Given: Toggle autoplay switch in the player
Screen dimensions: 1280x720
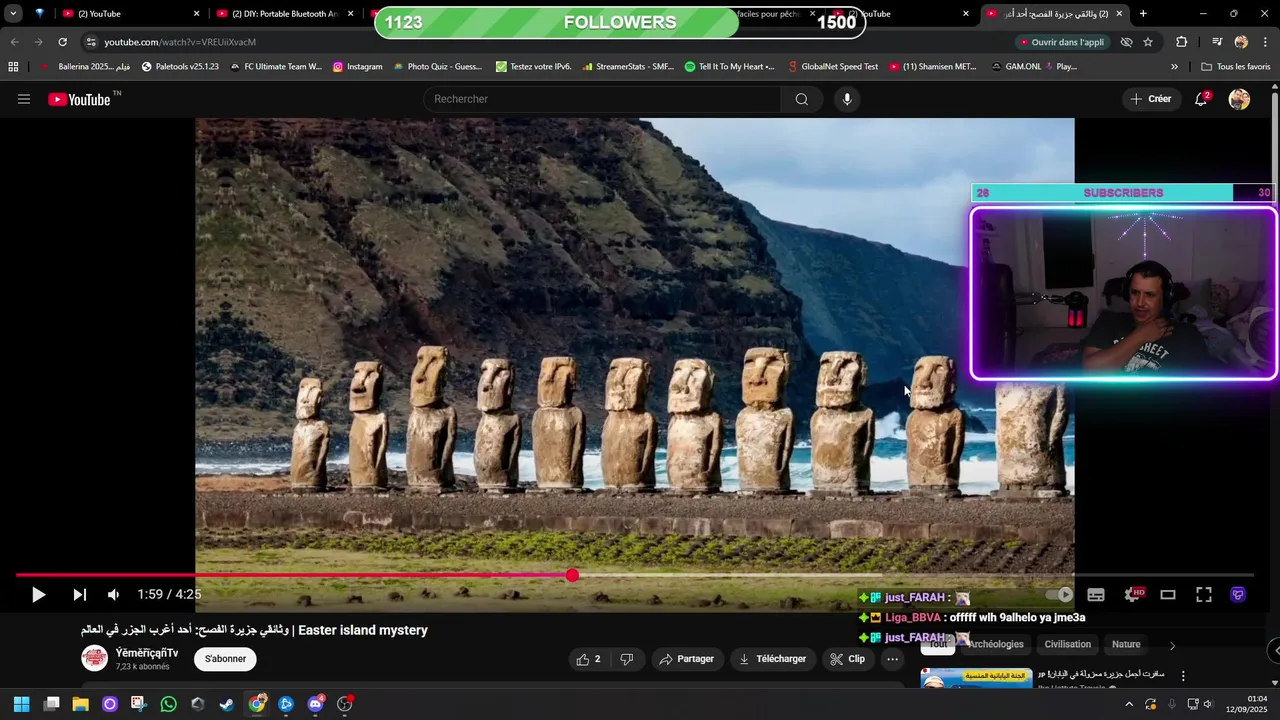Looking at the screenshot, I should click(1058, 595).
